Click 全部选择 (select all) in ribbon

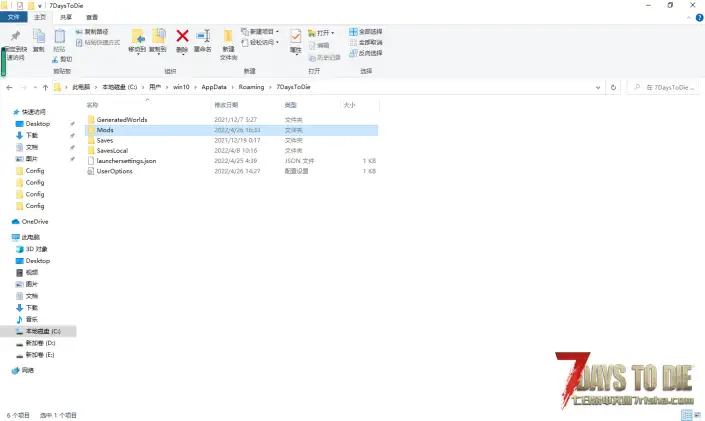(366, 31)
